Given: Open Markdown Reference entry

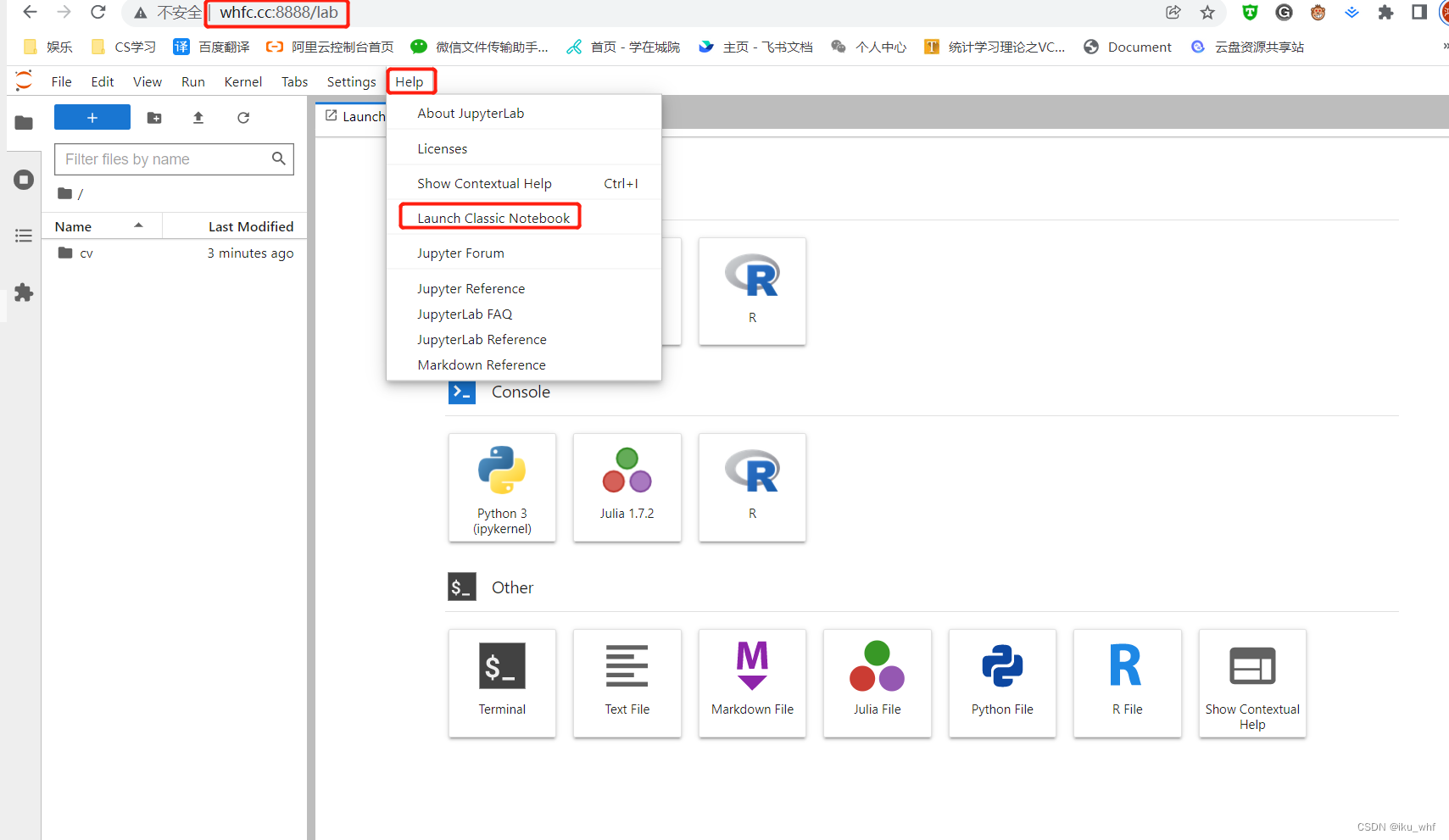Looking at the screenshot, I should point(524,364).
